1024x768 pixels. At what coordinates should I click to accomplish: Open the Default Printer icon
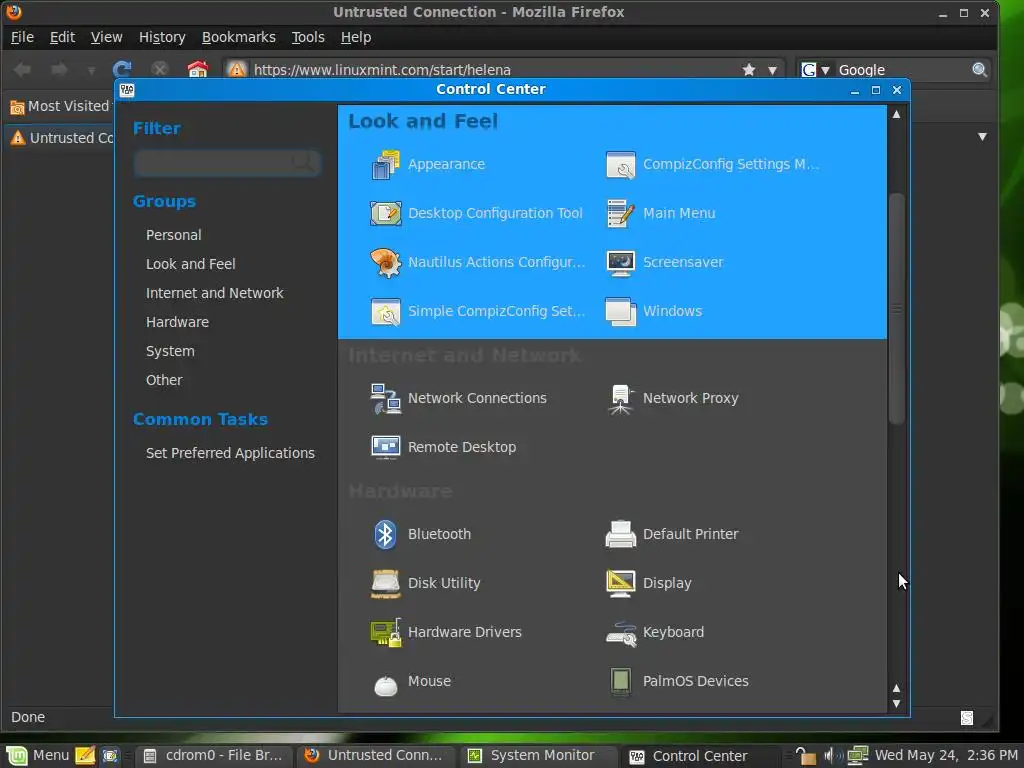click(620, 534)
